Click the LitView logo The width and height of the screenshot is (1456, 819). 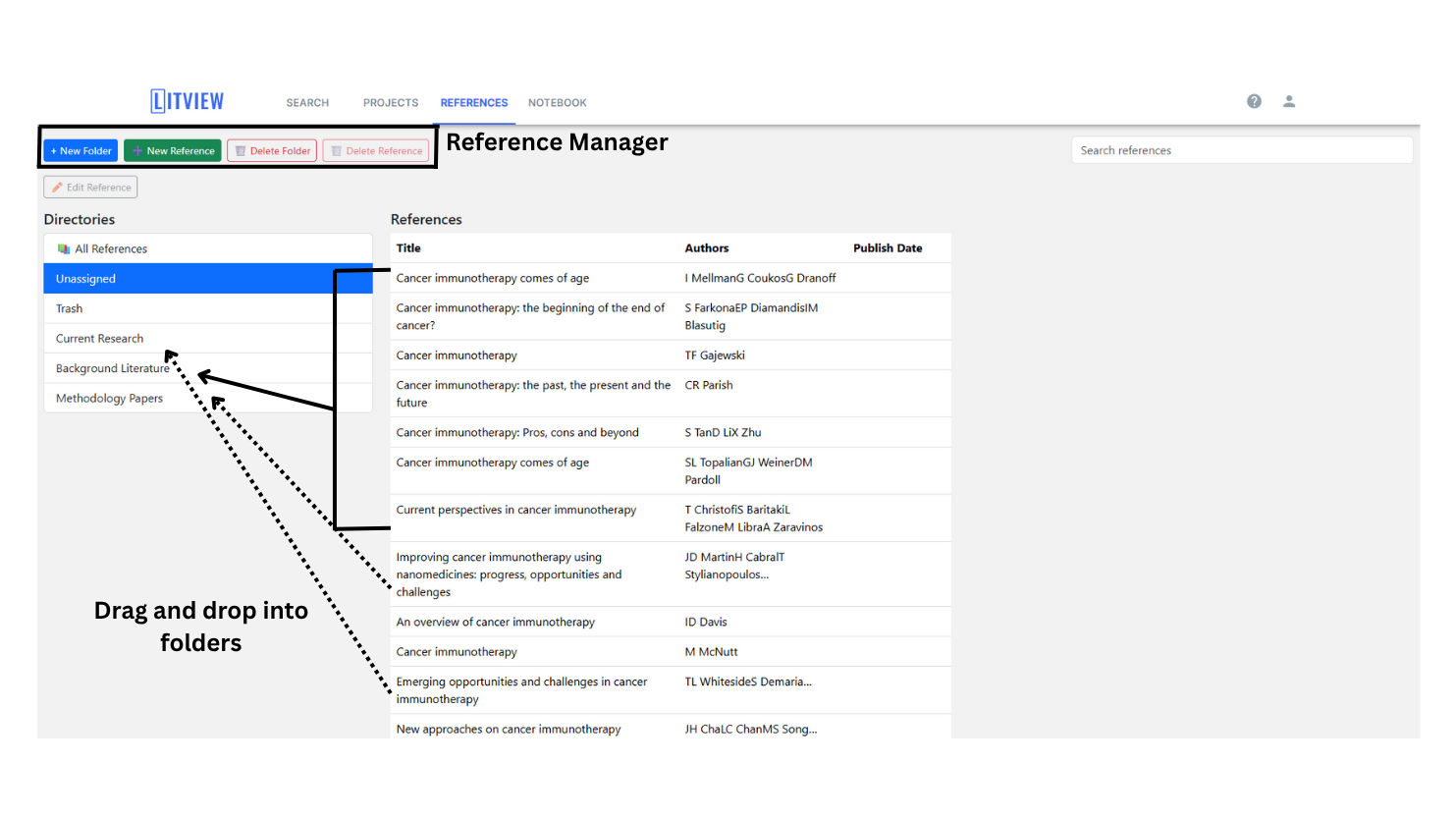(187, 101)
